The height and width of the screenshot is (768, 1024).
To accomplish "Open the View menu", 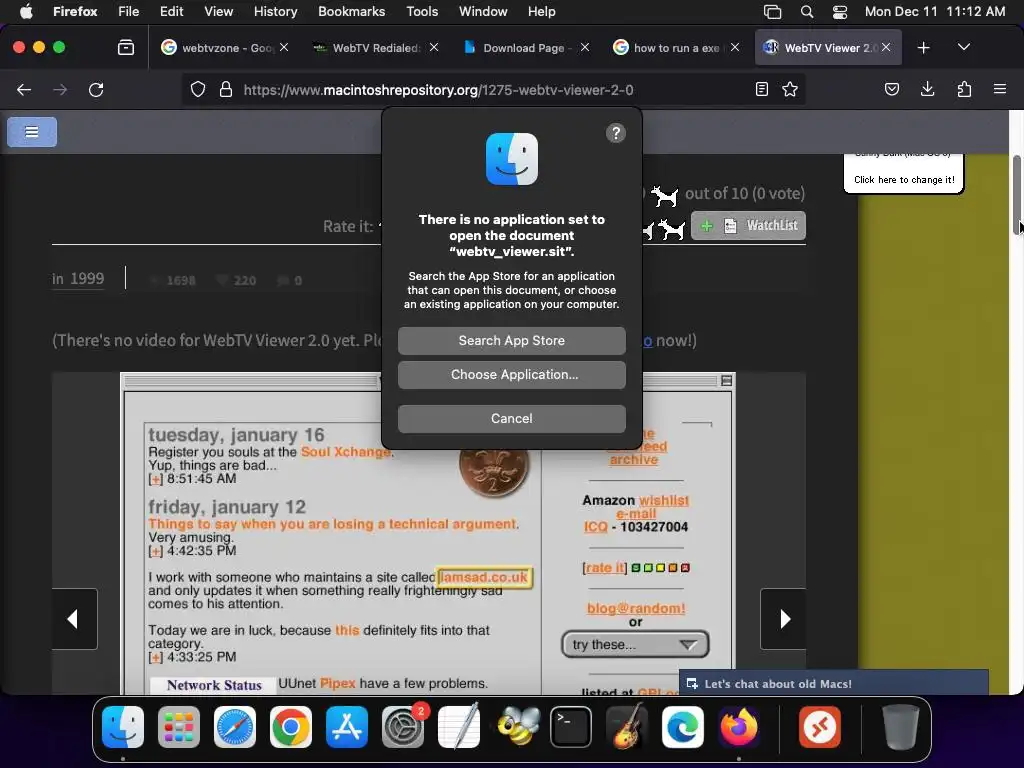I will pos(218,11).
